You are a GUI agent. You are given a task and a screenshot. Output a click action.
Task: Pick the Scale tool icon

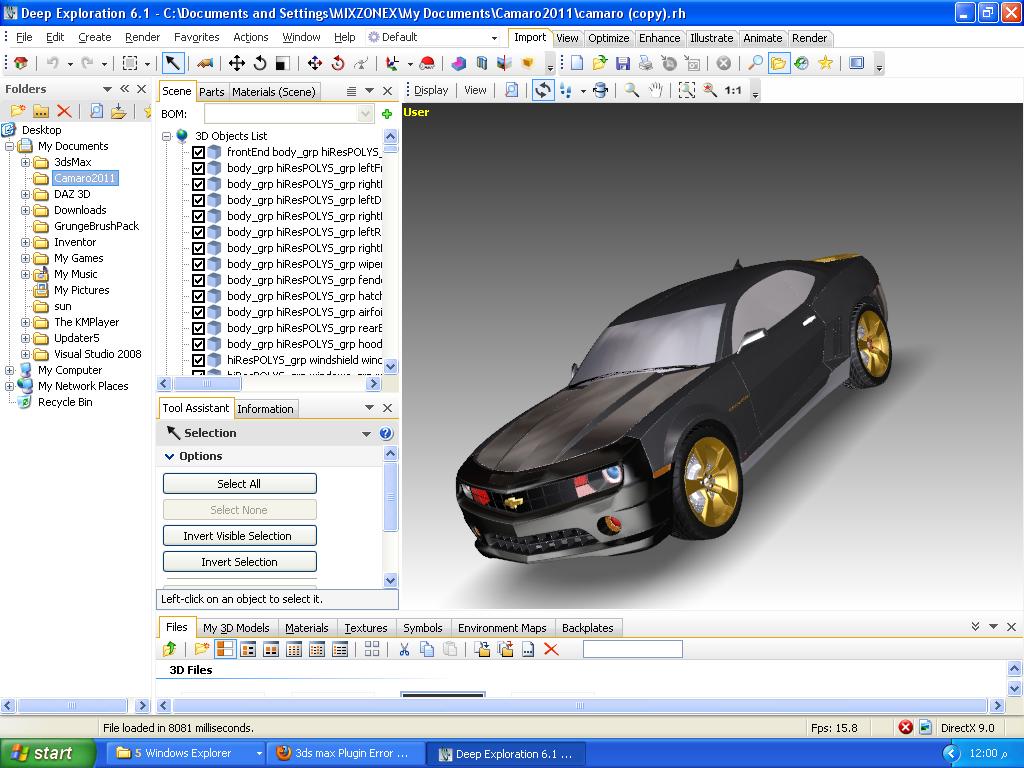282,63
